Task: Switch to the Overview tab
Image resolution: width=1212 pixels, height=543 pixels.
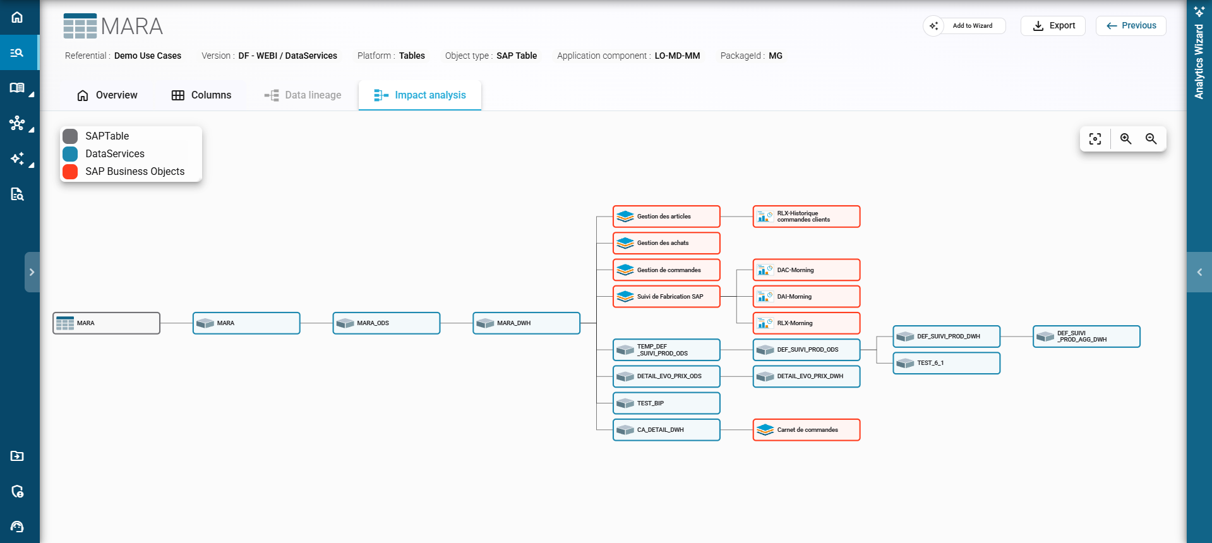Action: [x=107, y=95]
